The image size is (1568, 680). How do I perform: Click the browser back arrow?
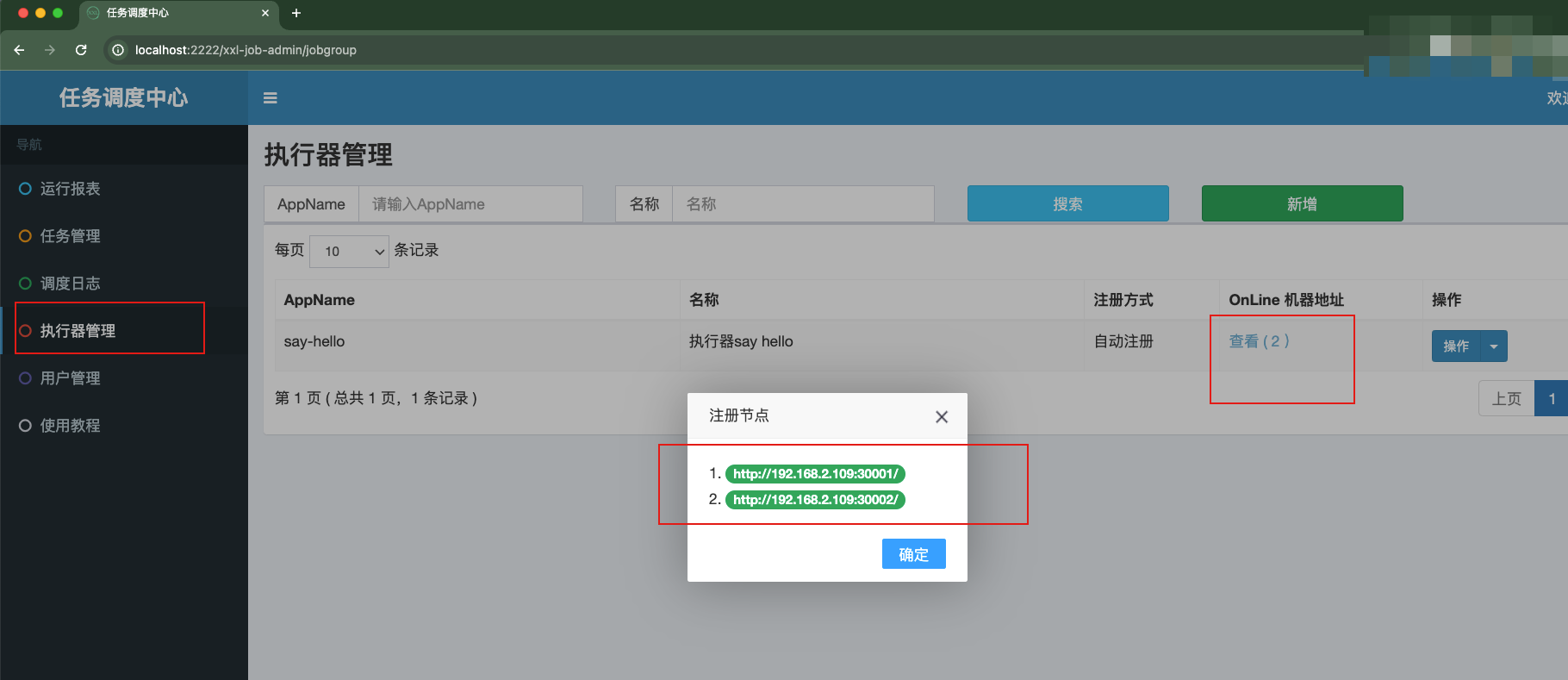click(x=19, y=50)
